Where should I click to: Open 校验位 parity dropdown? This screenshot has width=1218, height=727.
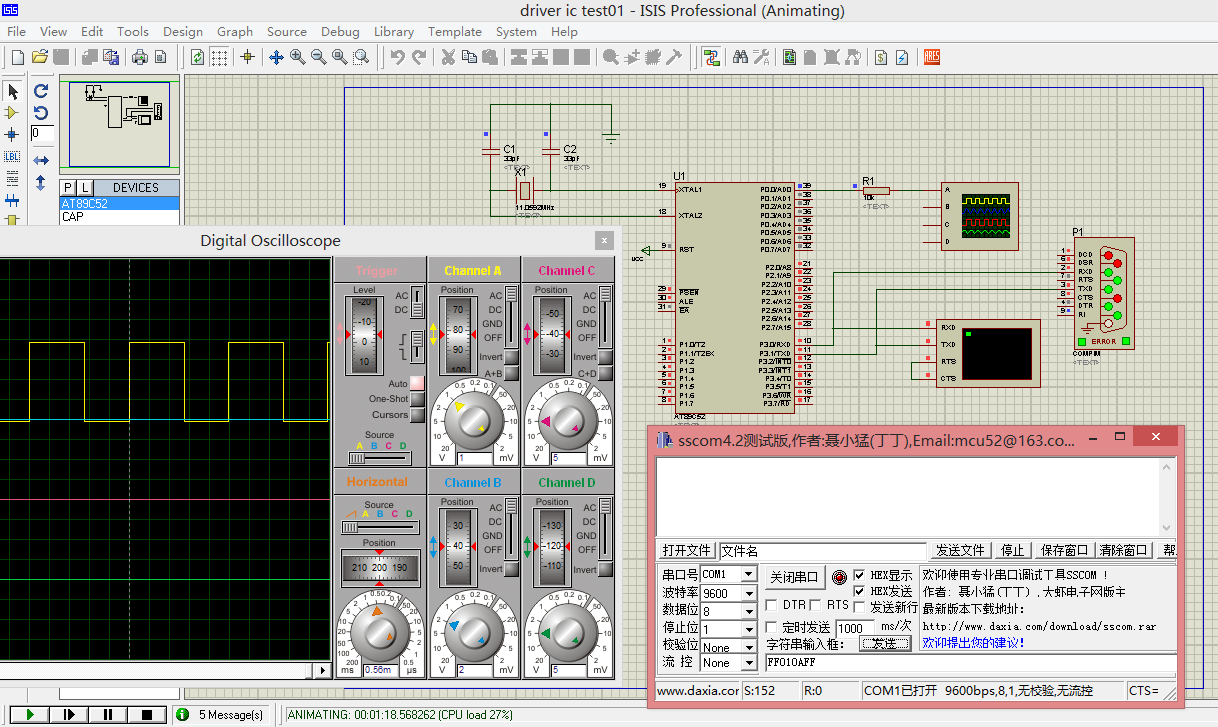coord(748,647)
